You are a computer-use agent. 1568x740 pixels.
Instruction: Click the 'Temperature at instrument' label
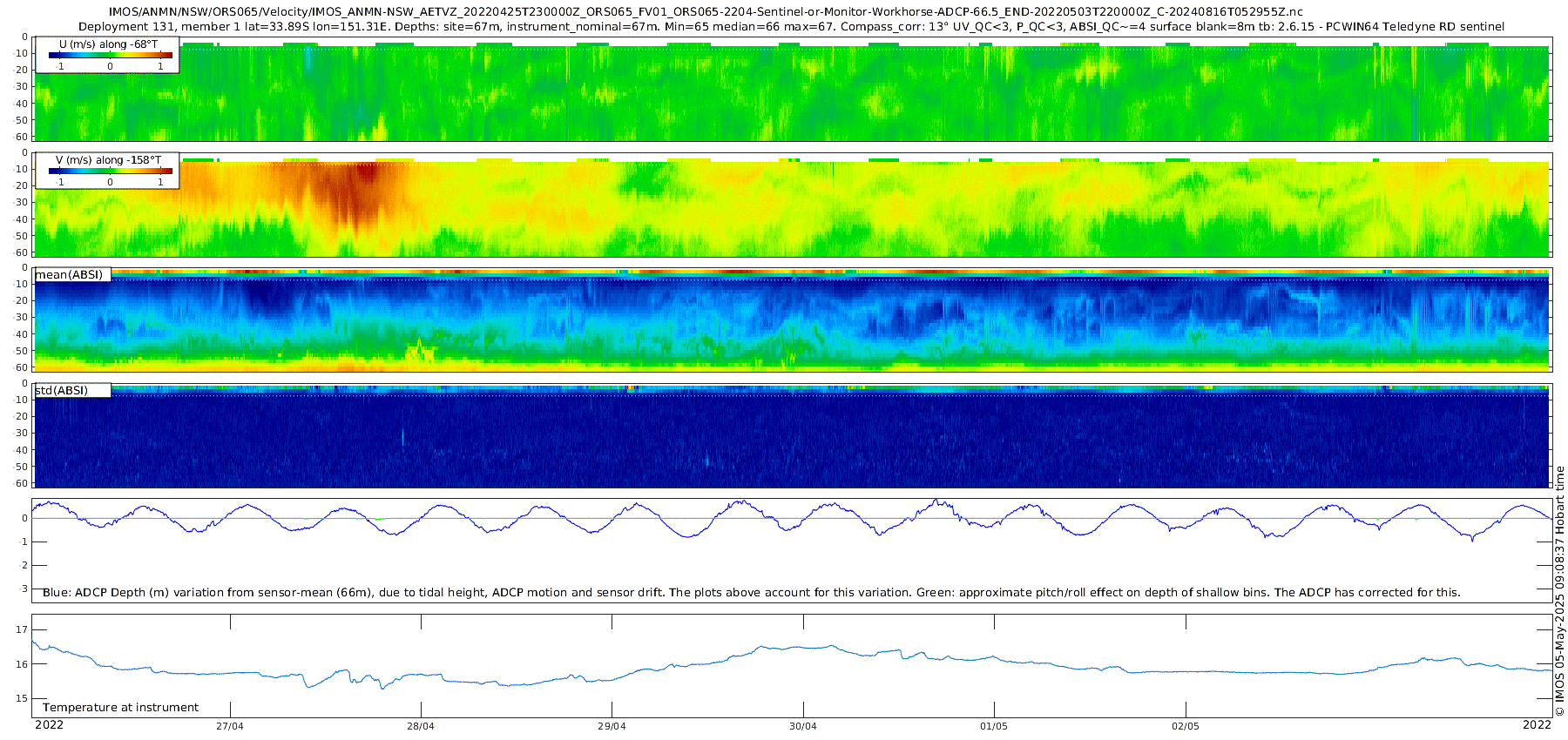point(120,707)
